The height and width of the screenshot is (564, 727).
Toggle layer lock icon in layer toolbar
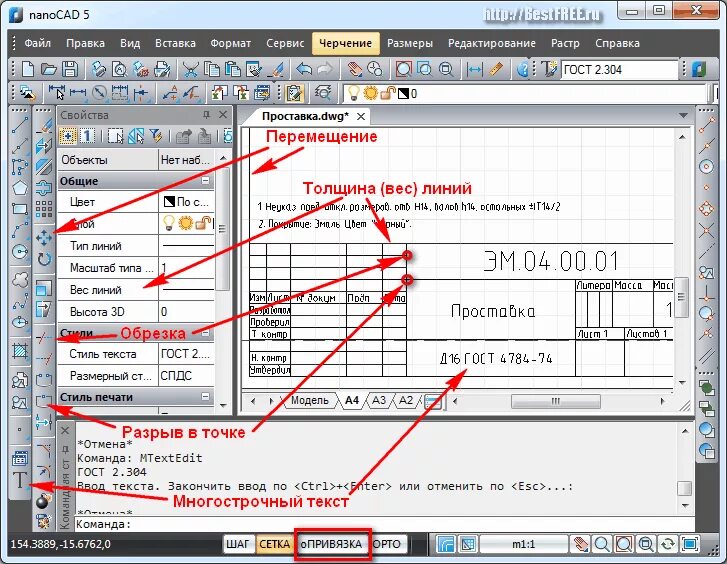pyautogui.click(x=388, y=93)
